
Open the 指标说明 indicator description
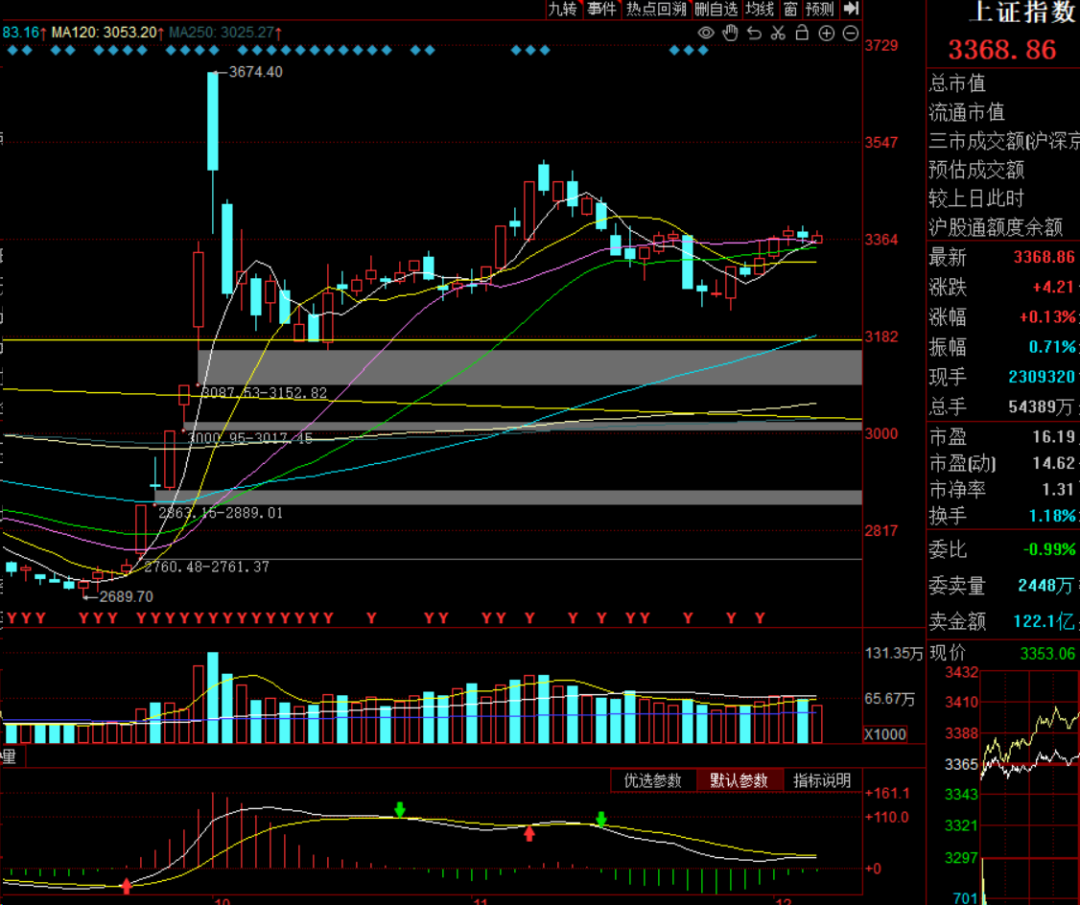(822, 780)
